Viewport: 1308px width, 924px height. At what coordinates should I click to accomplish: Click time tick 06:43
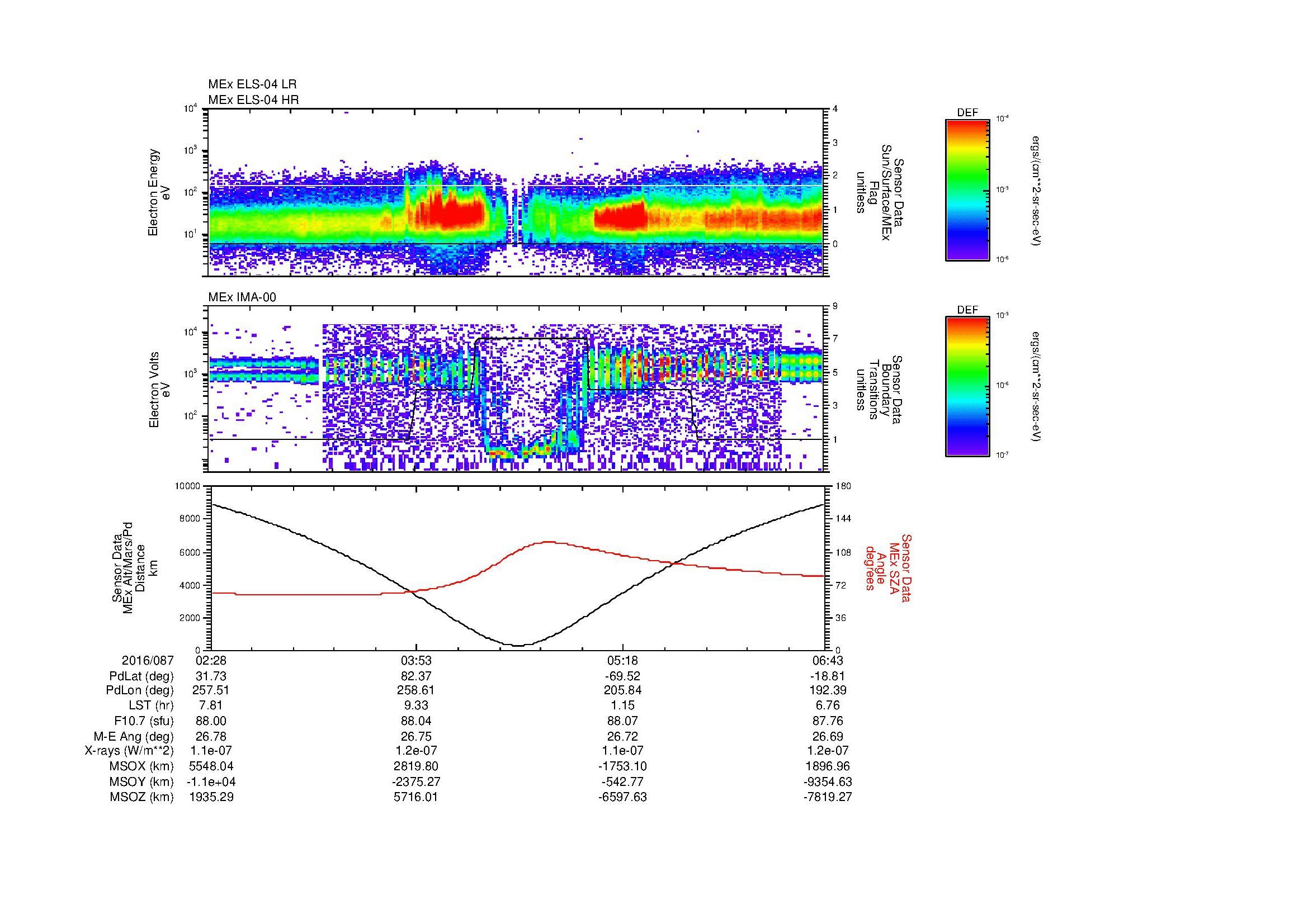tap(827, 660)
